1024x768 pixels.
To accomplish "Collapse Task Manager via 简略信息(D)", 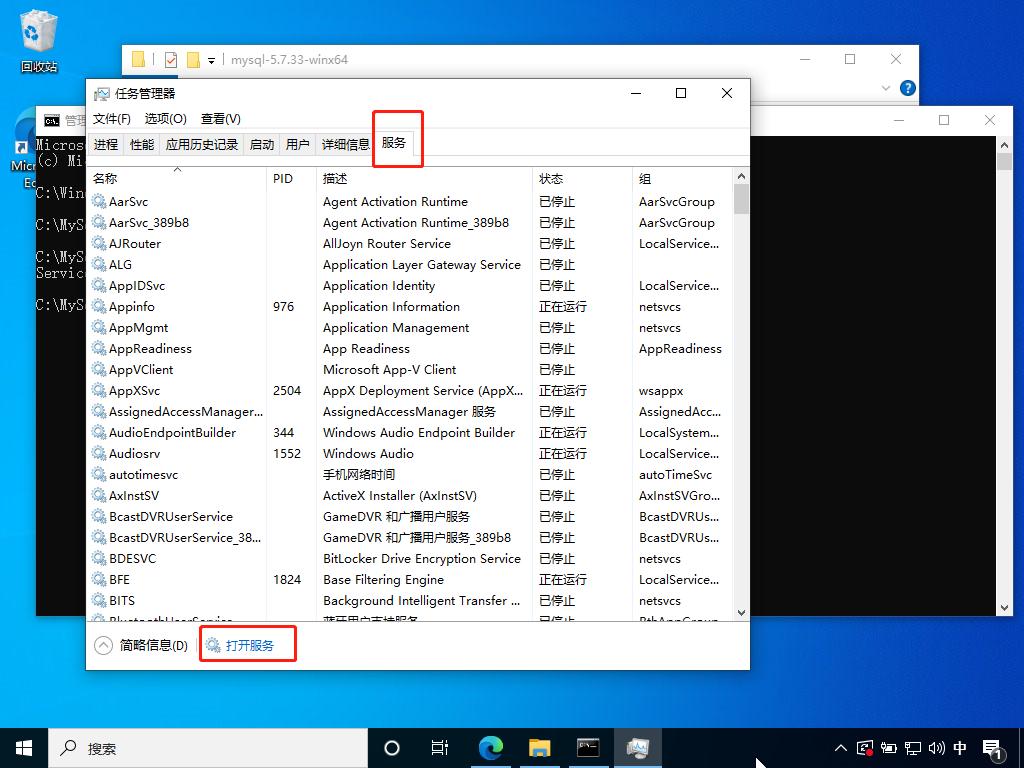I will tap(141, 645).
